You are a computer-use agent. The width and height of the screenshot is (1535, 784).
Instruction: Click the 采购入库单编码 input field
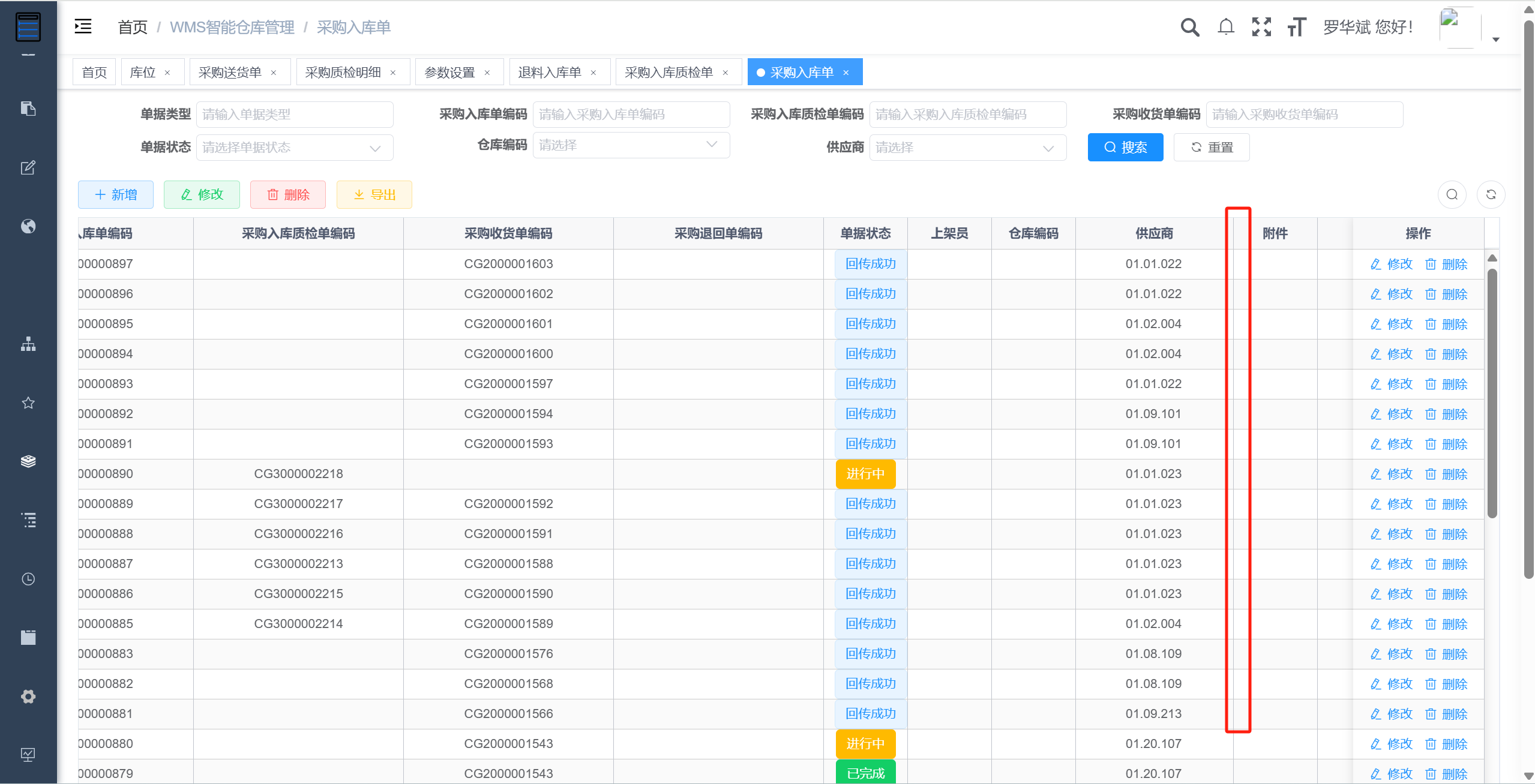click(x=631, y=115)
